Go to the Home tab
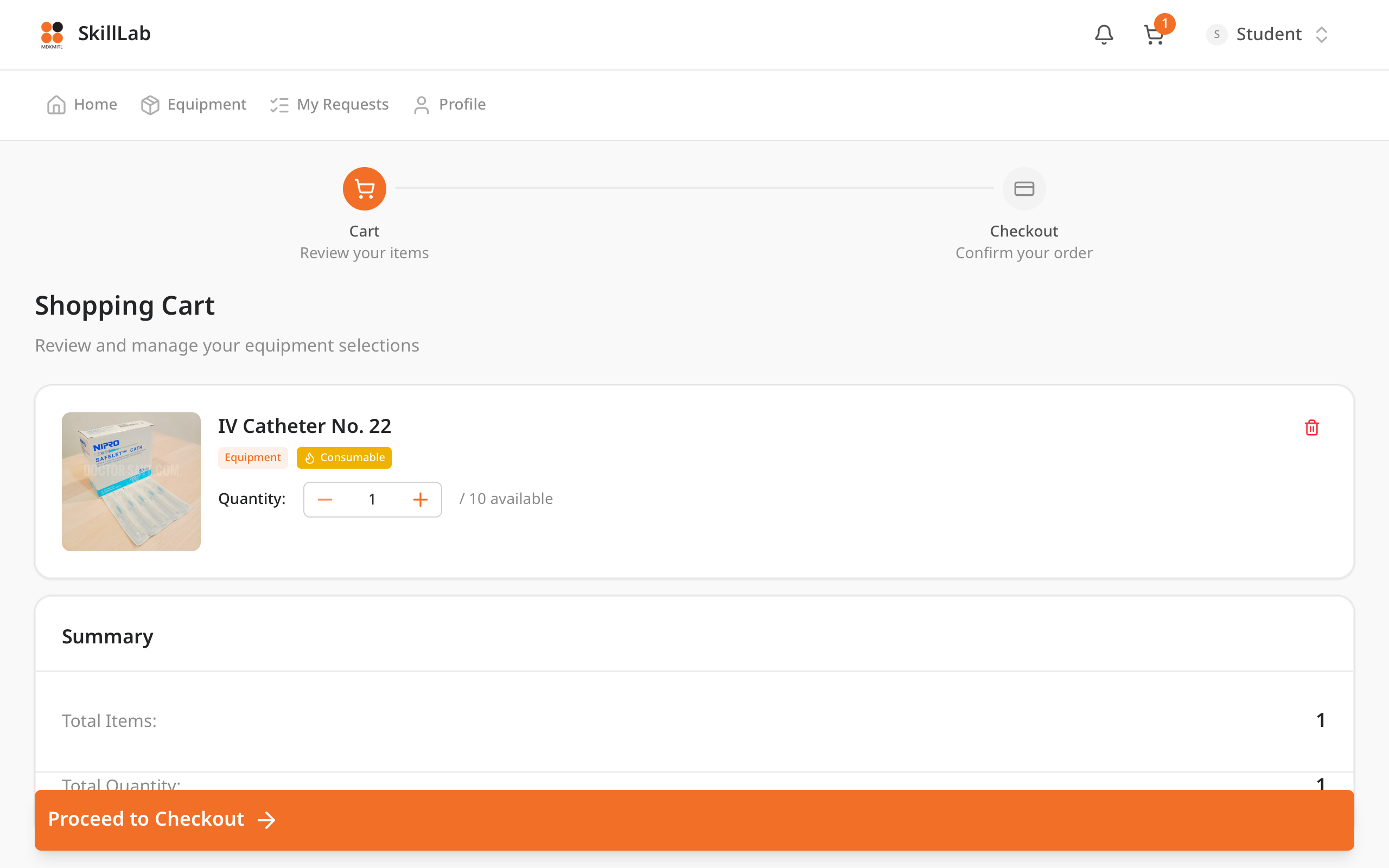This screenshot has height=868, width=1389. coord(82,105)
